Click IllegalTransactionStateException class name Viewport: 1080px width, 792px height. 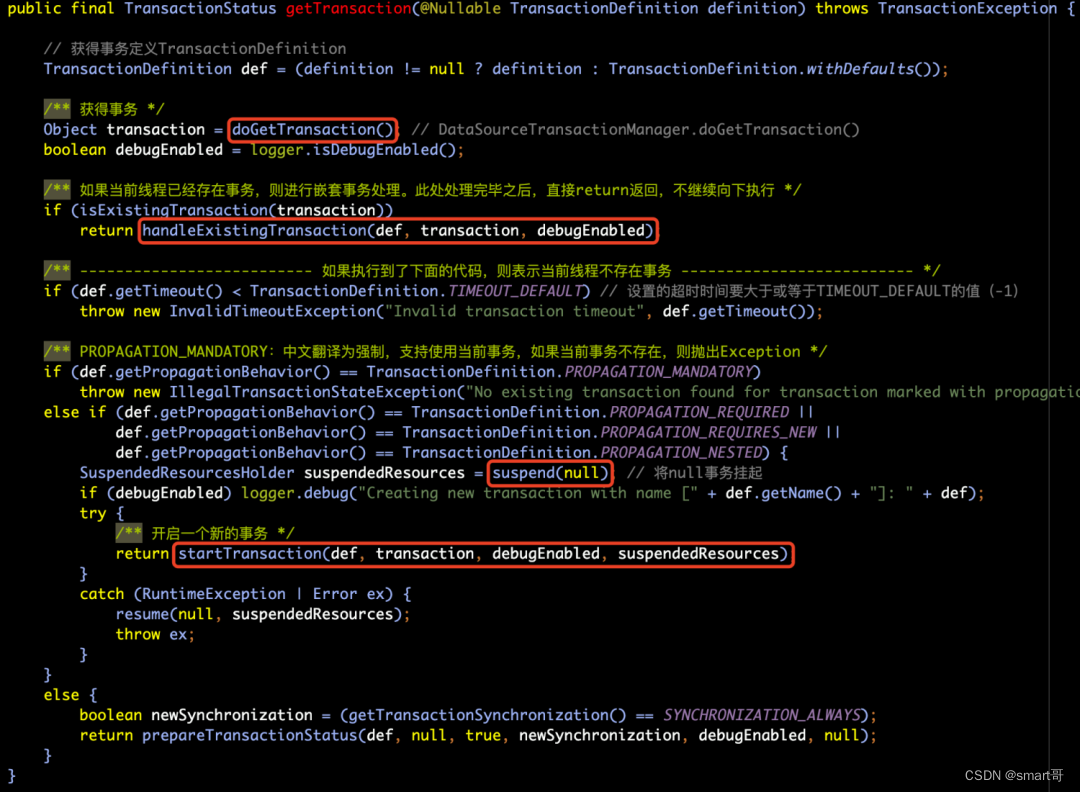point(313,392)
